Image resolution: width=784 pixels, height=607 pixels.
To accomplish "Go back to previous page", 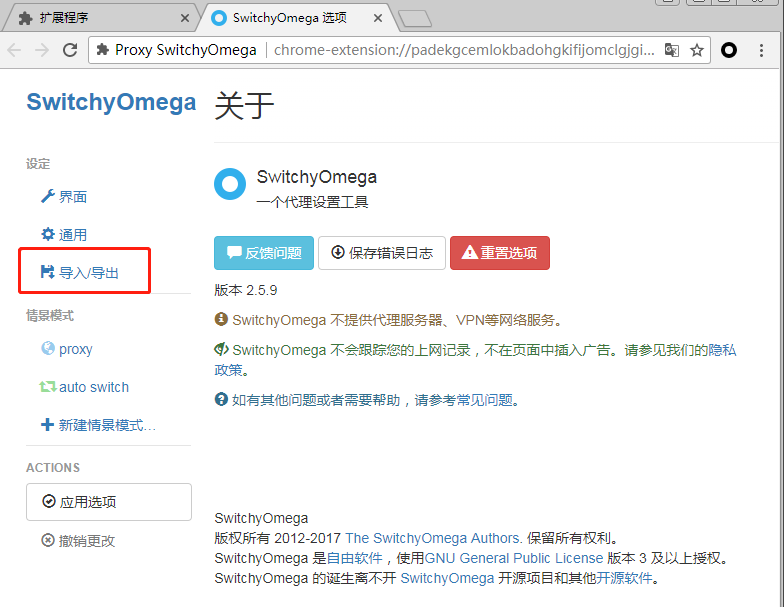I will tap(14, 50).
